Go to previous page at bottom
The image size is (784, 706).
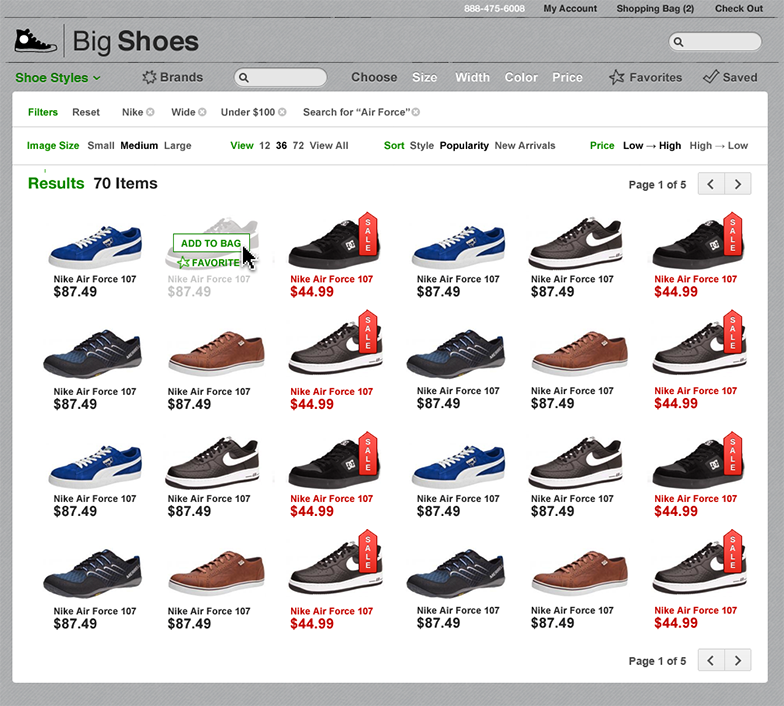(711, 660)
